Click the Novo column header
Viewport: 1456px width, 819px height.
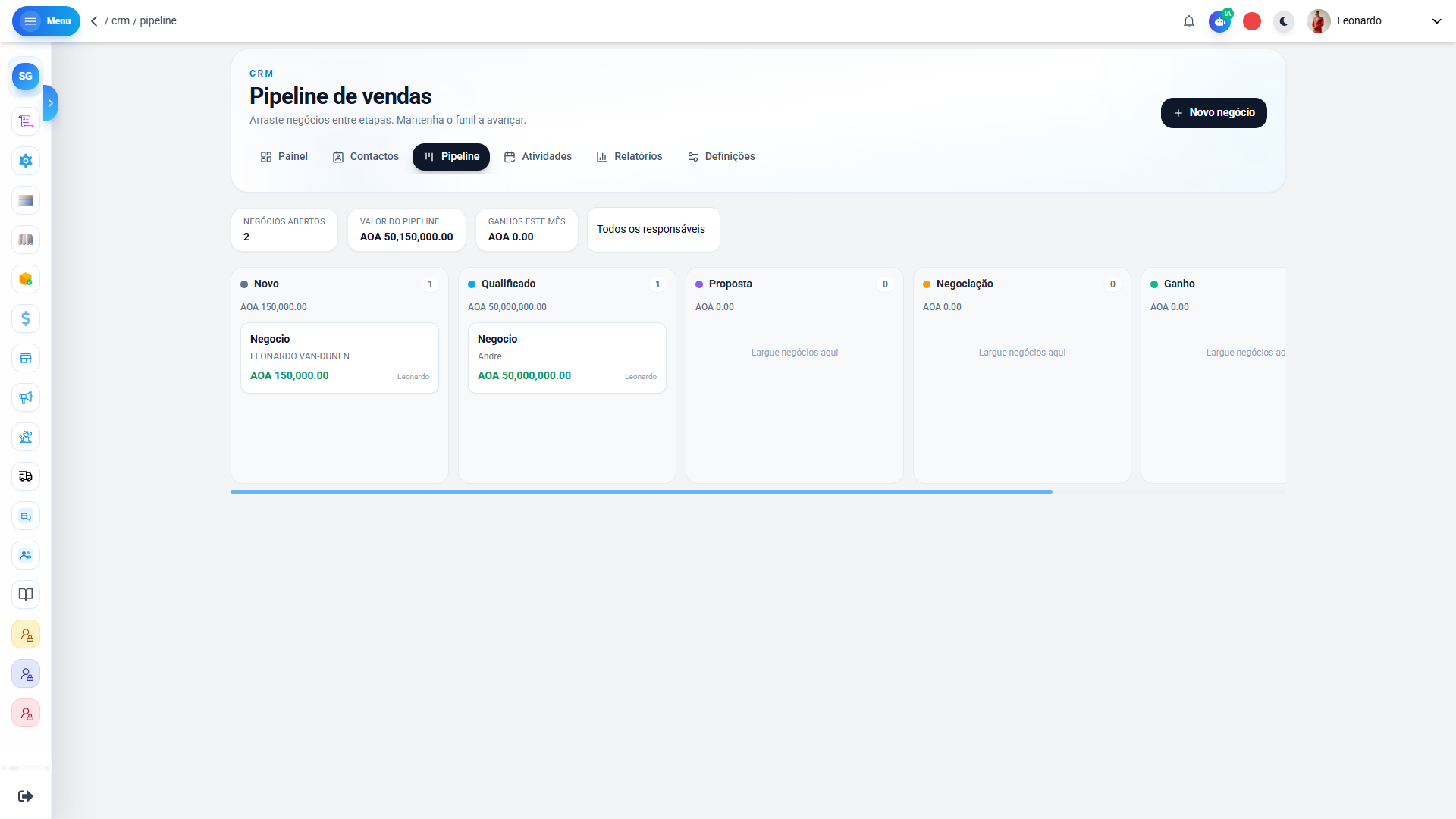[266, 284]
